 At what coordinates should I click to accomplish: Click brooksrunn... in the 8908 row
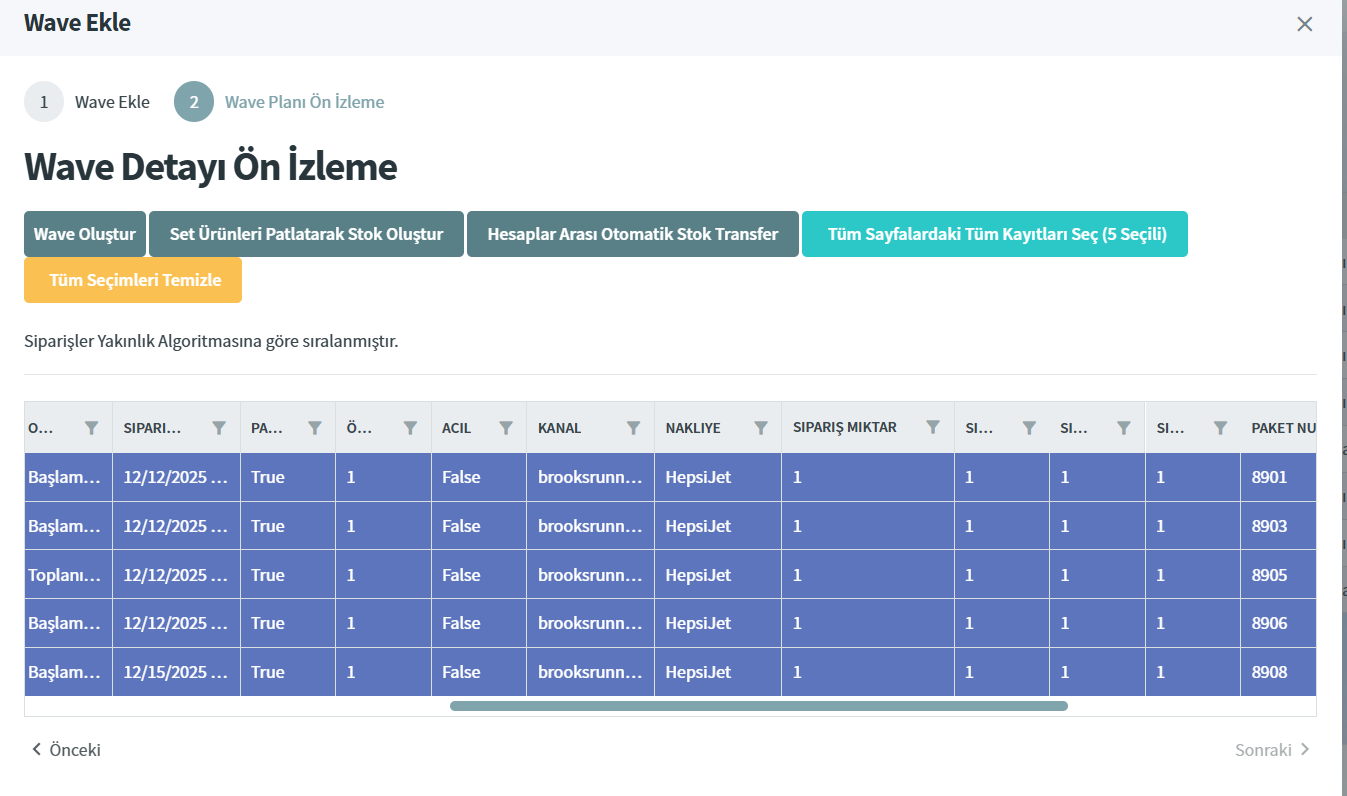tap(590, 672)
